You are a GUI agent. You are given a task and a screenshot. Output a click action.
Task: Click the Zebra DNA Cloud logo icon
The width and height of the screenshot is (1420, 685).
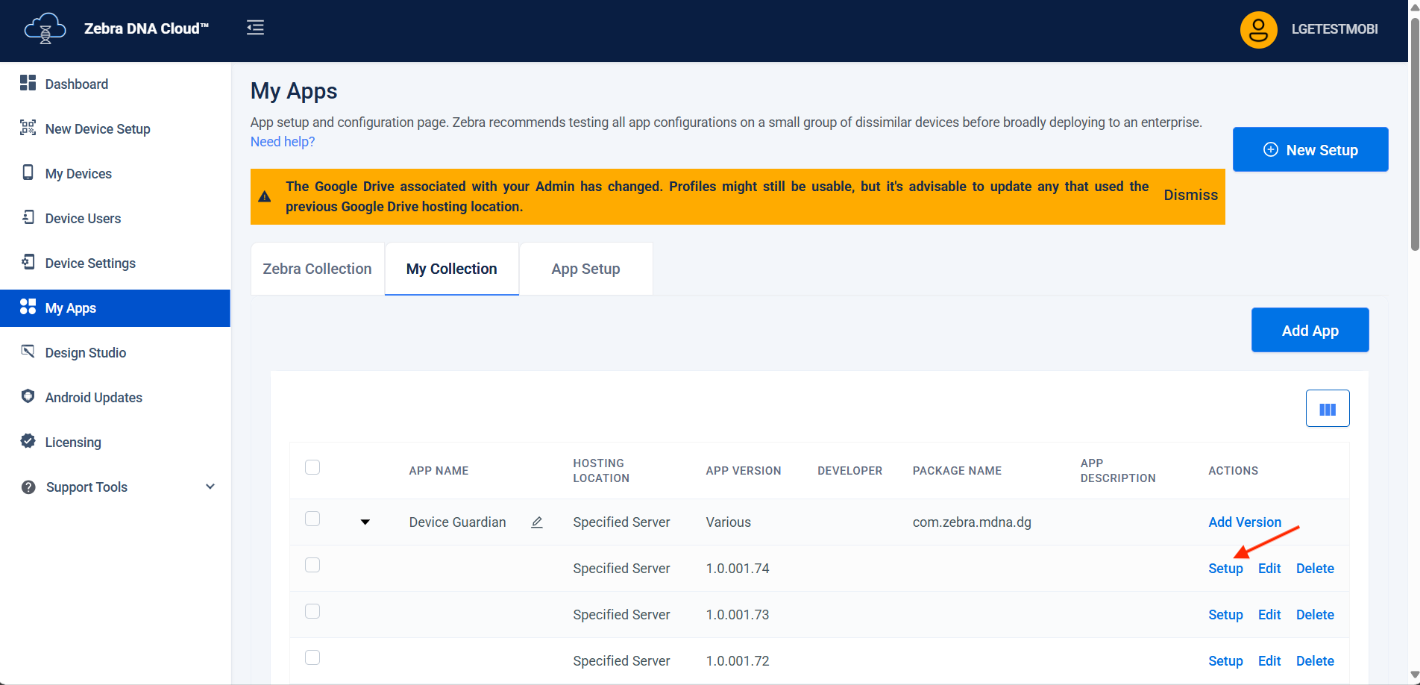[45, 30]
